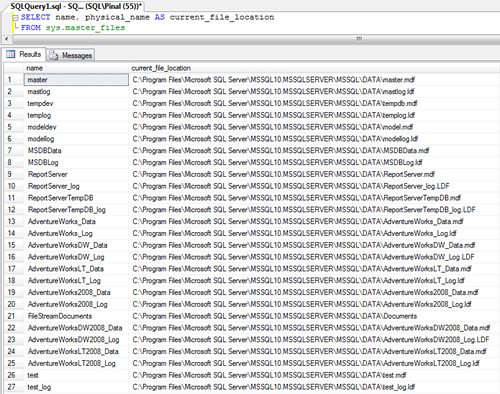Image resolution: width=500 pixels, height=394 pixels.
Task: Click the file path ending in ReportServer_log.LDF
Action: [291, 186]
